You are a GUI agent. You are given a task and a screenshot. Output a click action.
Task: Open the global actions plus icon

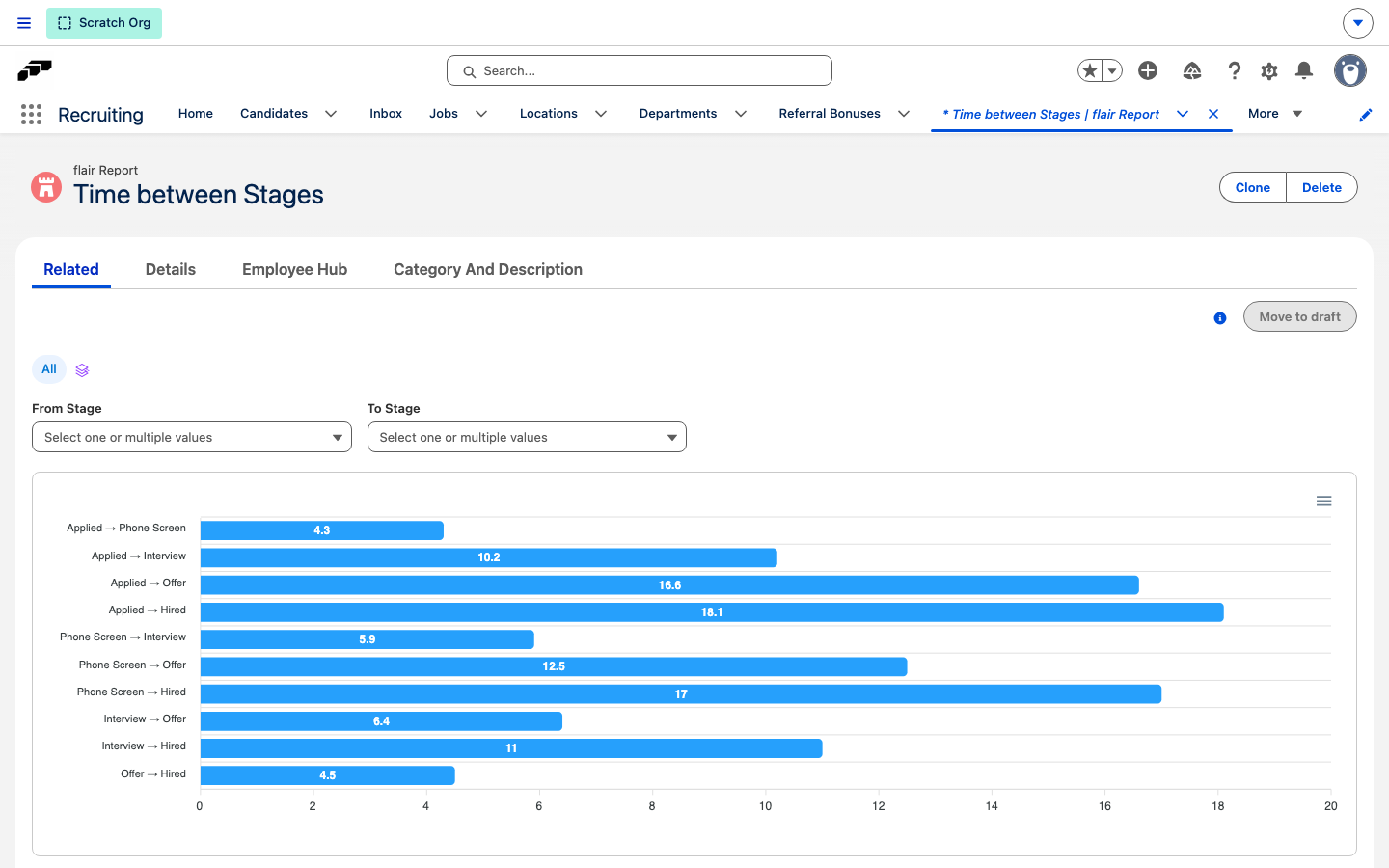click(1148, 70)
